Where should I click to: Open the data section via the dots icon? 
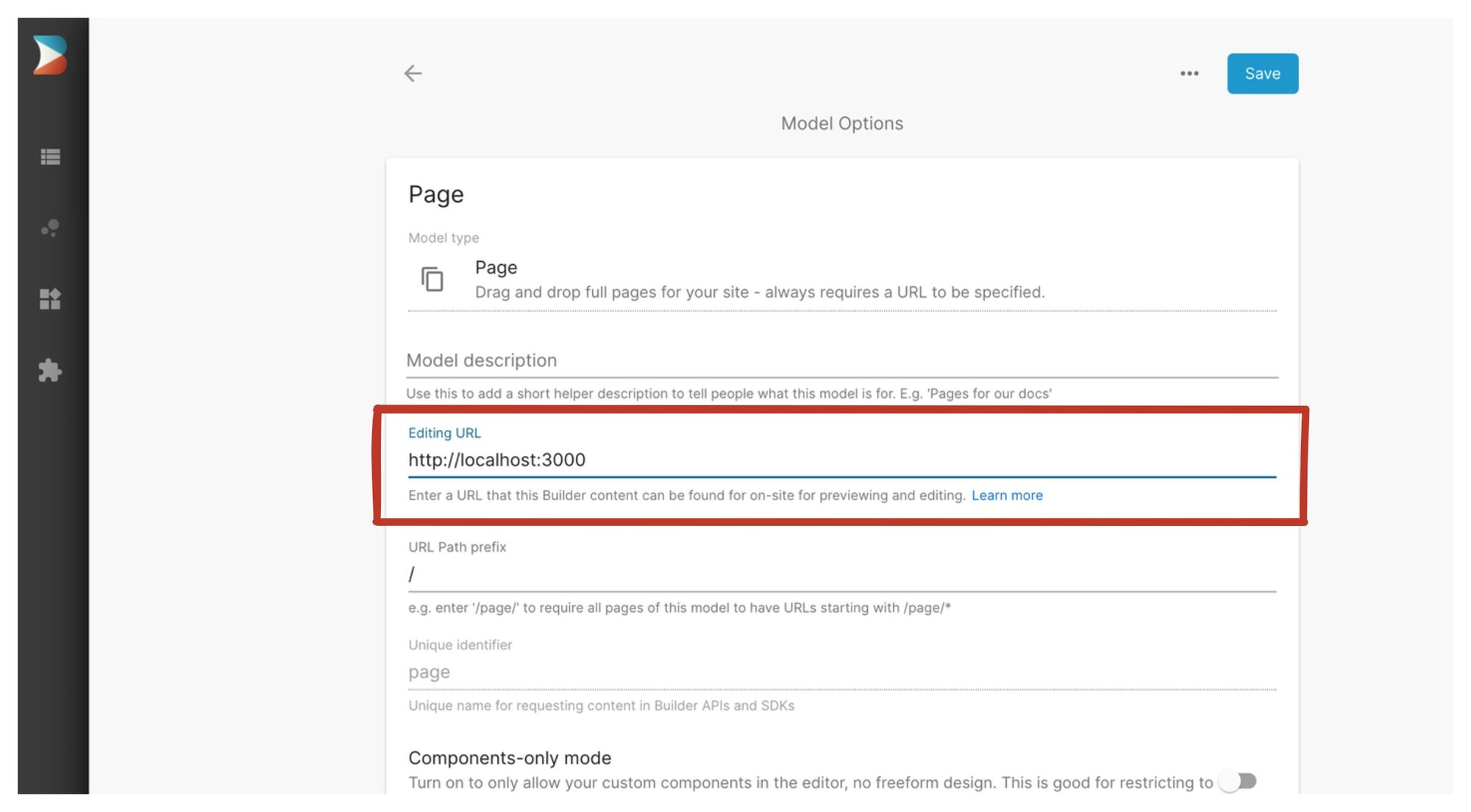(49, 228)
